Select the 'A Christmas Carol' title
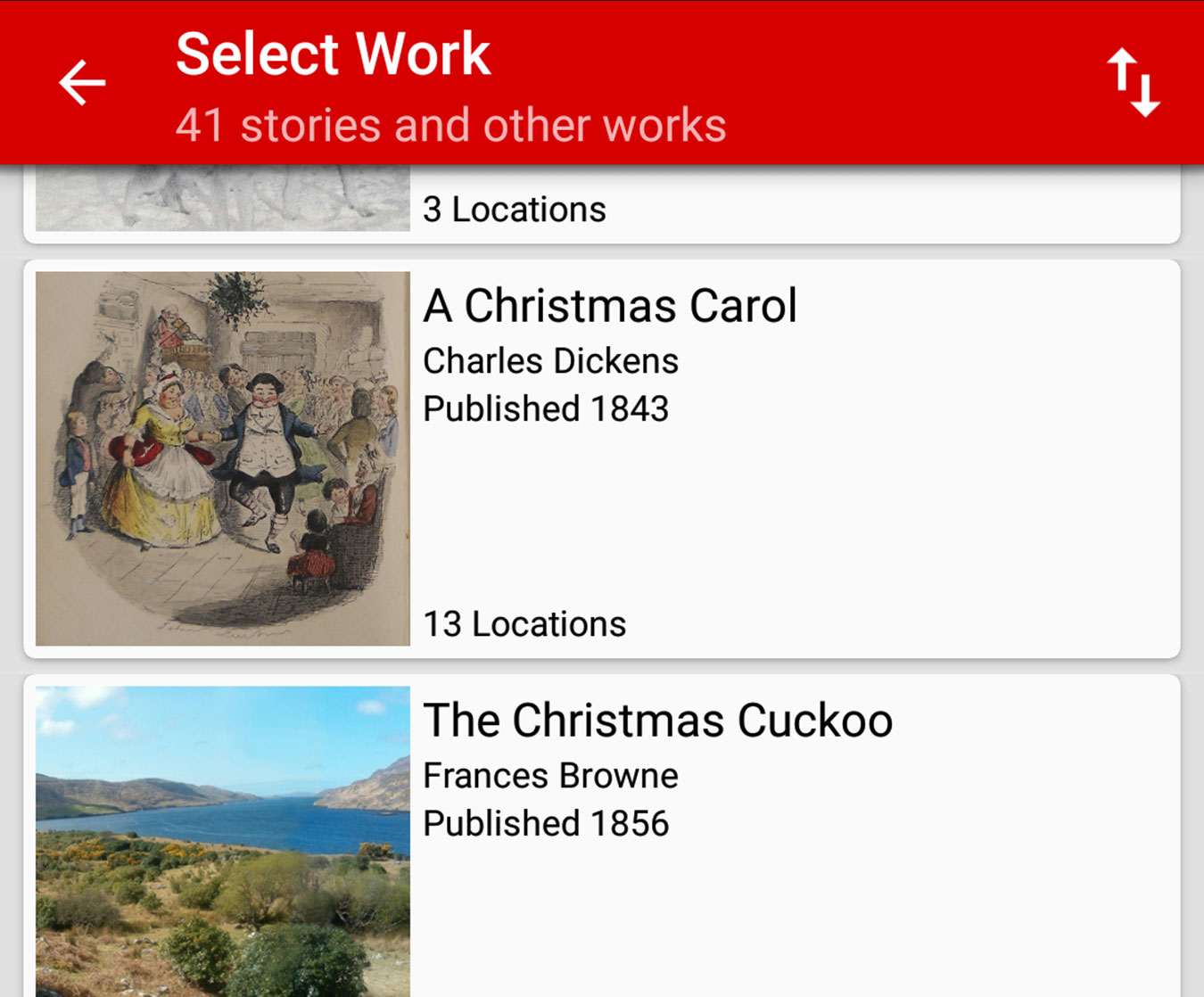The image size is (1204, 997). (609, 306)
